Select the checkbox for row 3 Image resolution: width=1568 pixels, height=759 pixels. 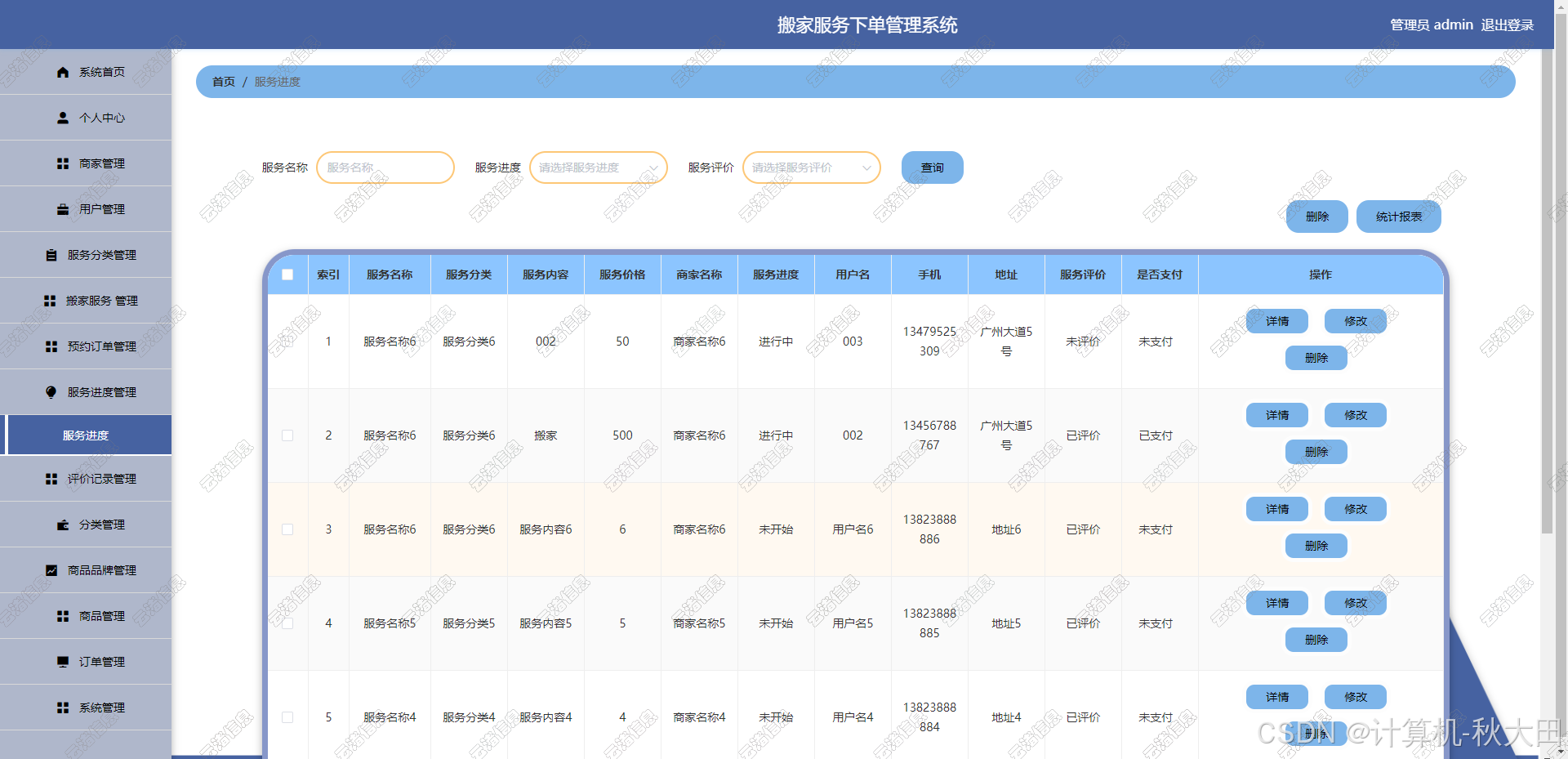pos(287,530)
